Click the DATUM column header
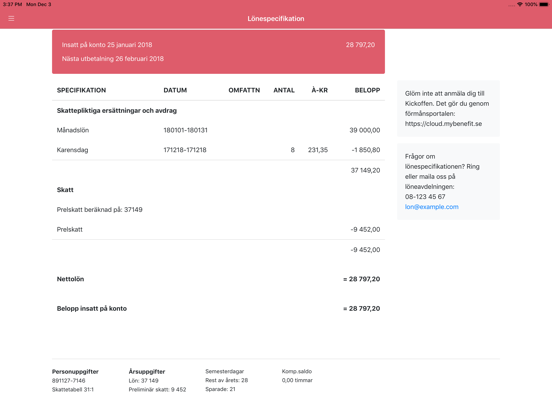 tap(175, 90)
